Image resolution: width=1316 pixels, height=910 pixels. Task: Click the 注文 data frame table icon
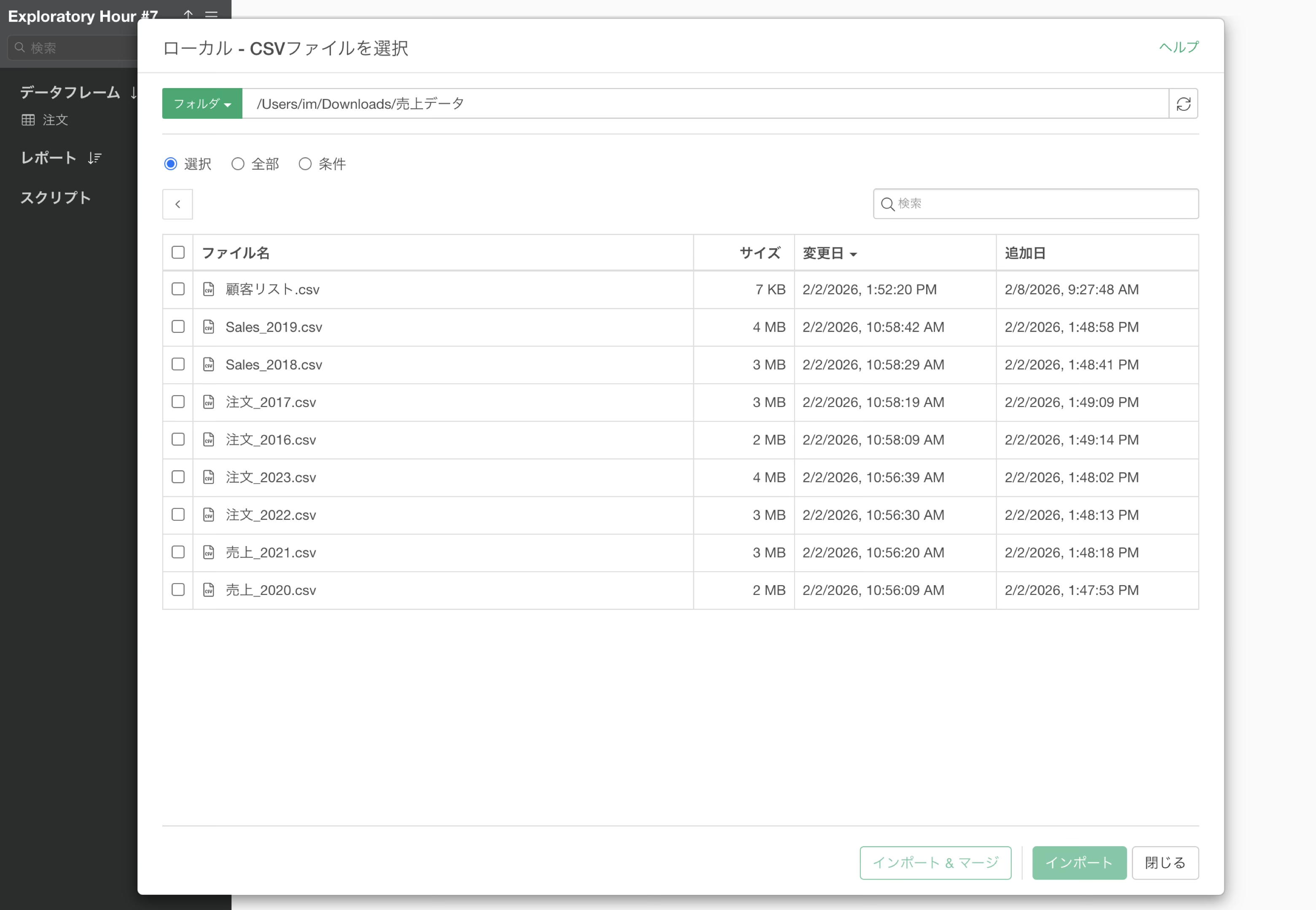tap(28, 120)
